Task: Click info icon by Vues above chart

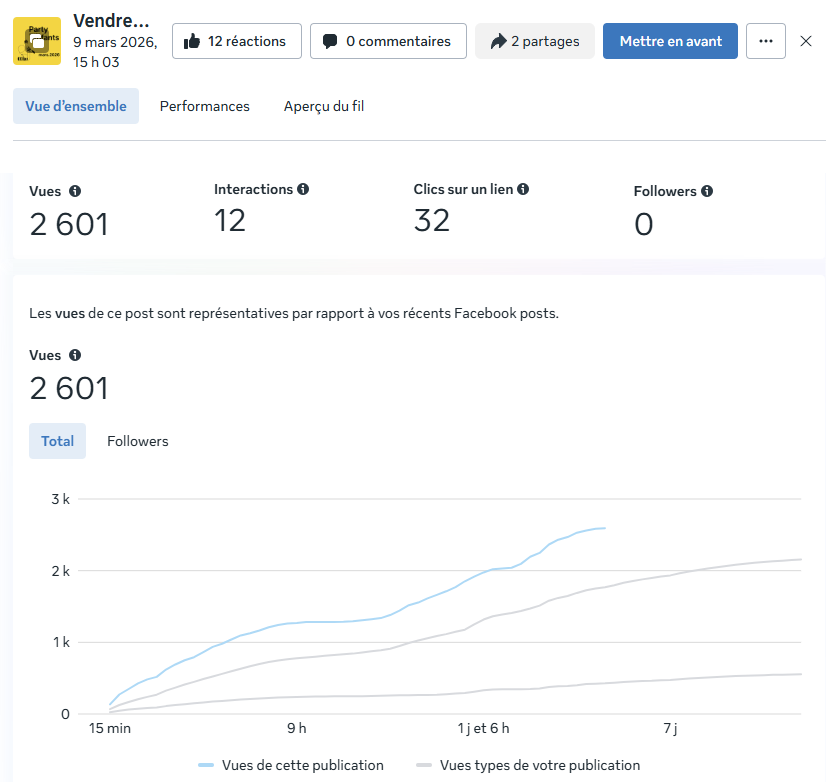Action: pyautogui.click(x=75, y=355)
